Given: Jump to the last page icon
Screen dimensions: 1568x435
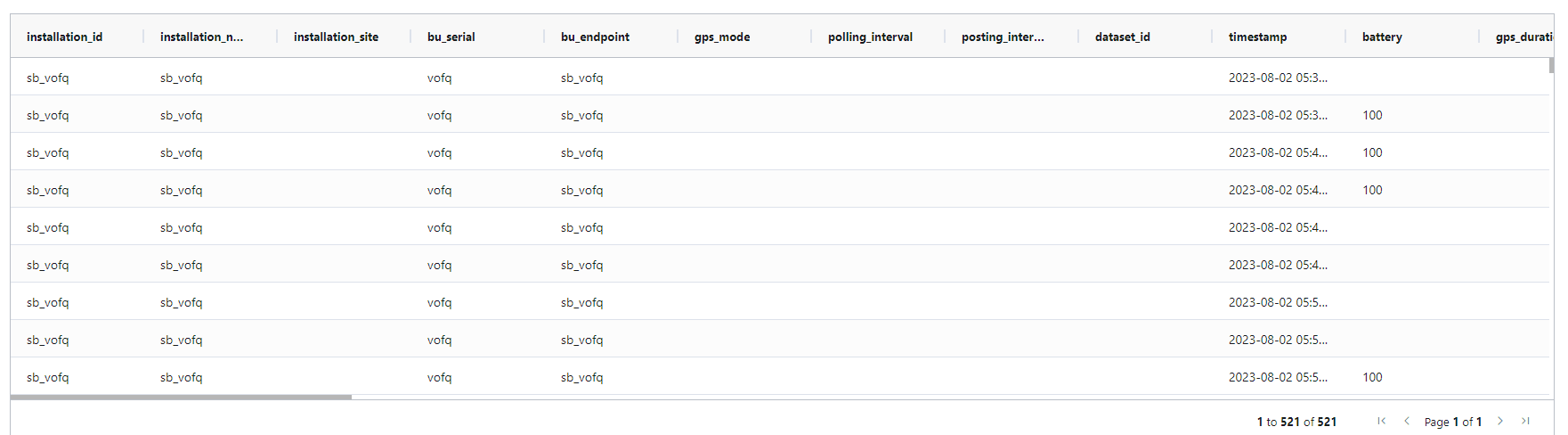Looking at the screenshot, I should tap(1525, 422).
